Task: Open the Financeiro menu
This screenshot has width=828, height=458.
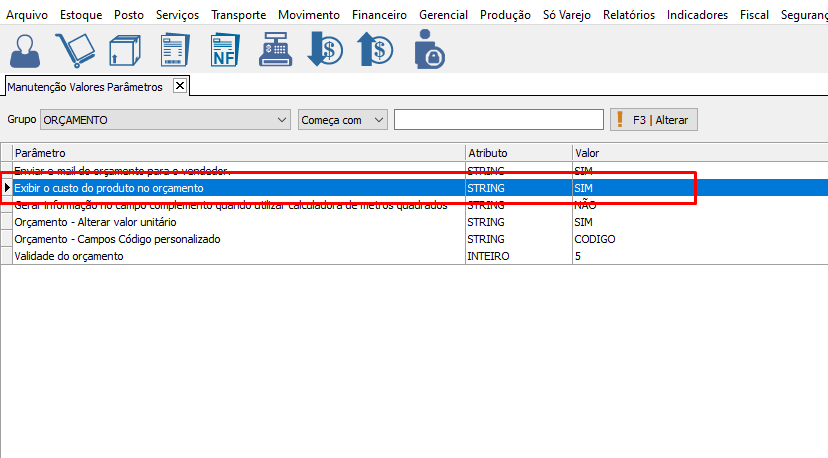Action: tap(379, 15)
